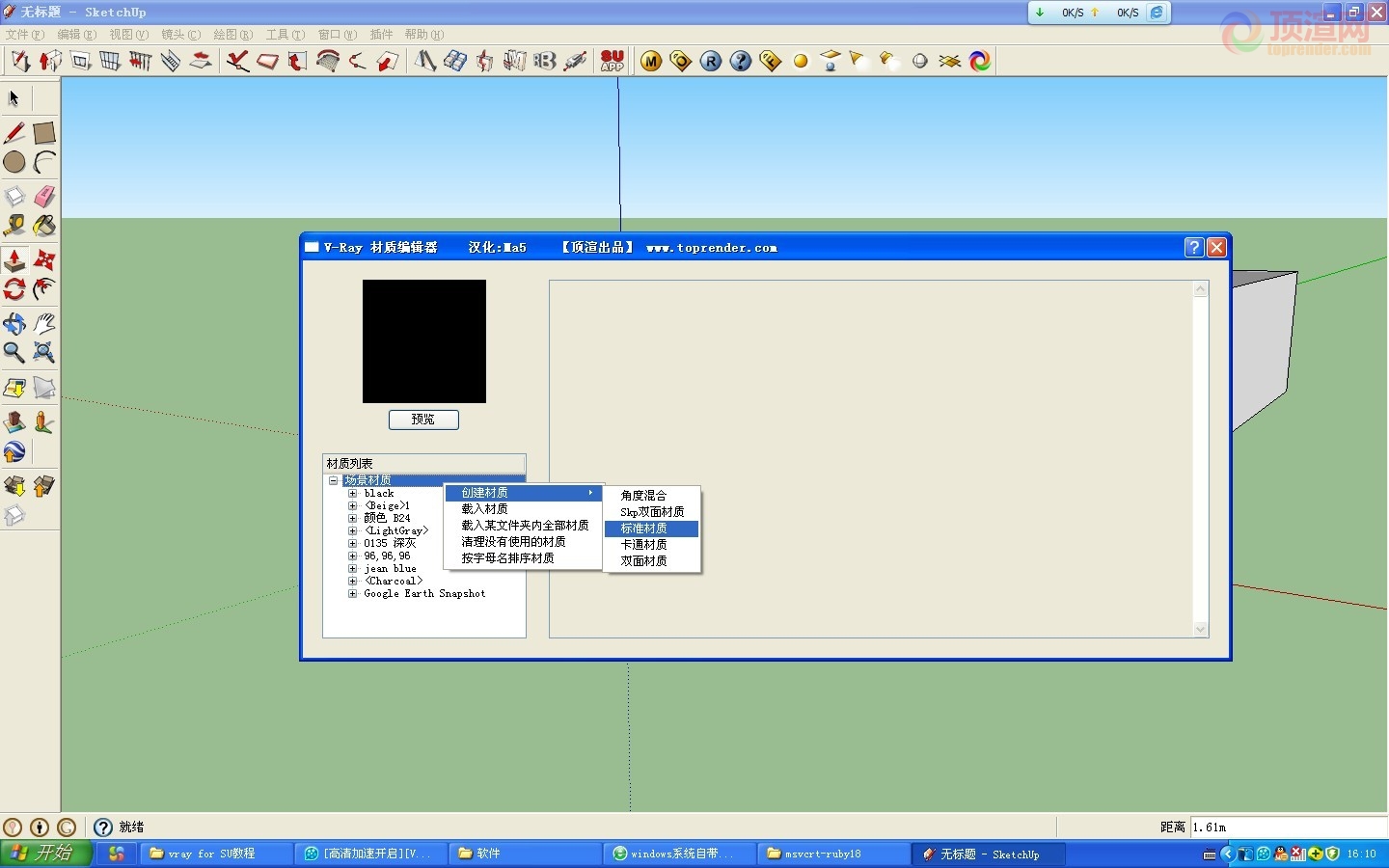The image size is (1389, 868).
Task: Open the 窗口 window menu
Action: (337, 35)
